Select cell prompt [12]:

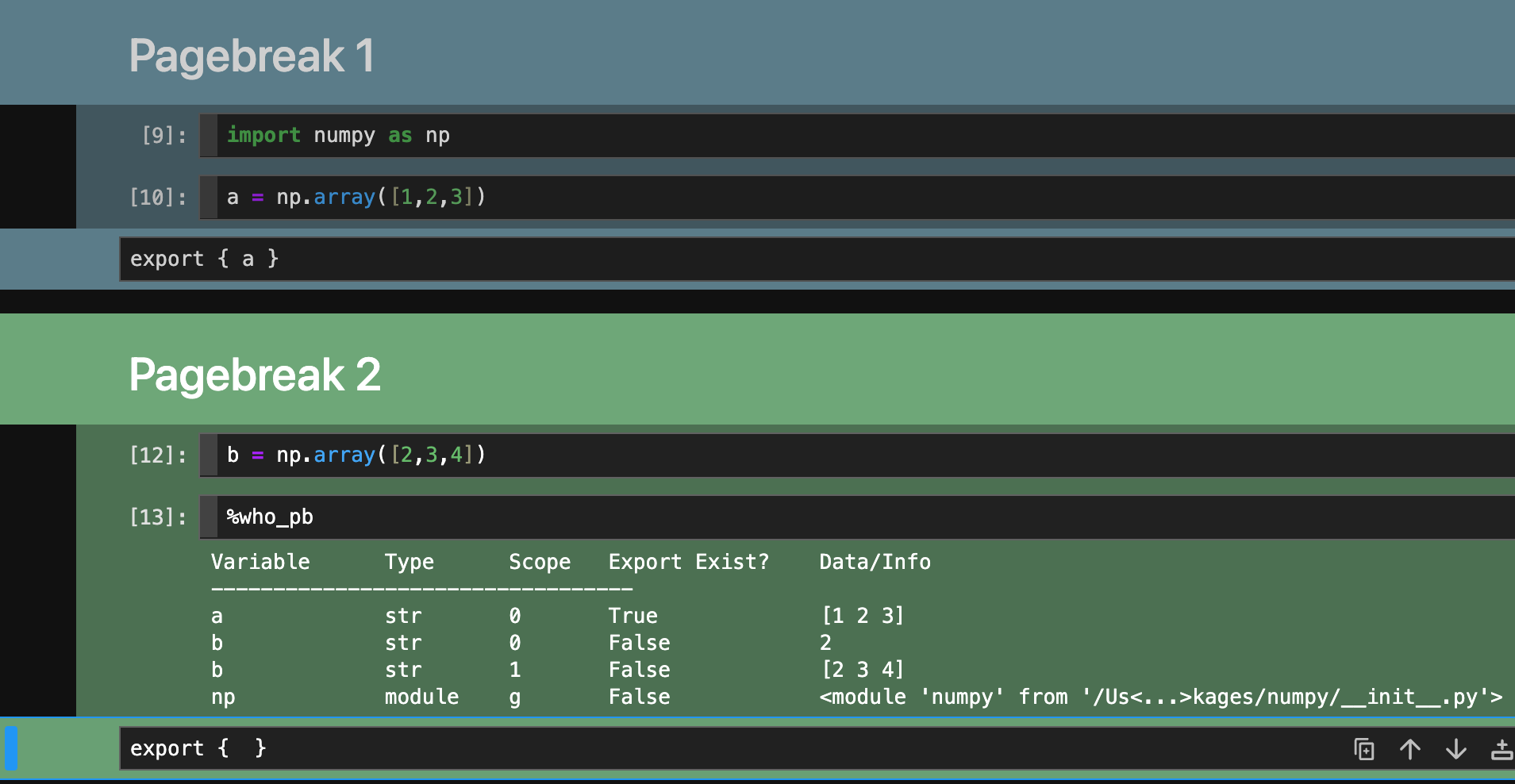click(158, 455)
